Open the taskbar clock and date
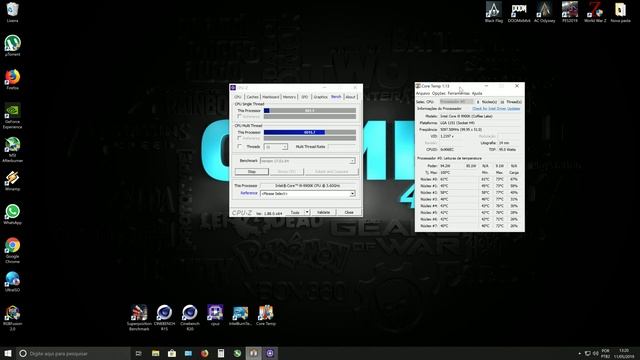The width and height of the screenshot is (640, 360). click(x=624, y=353)
